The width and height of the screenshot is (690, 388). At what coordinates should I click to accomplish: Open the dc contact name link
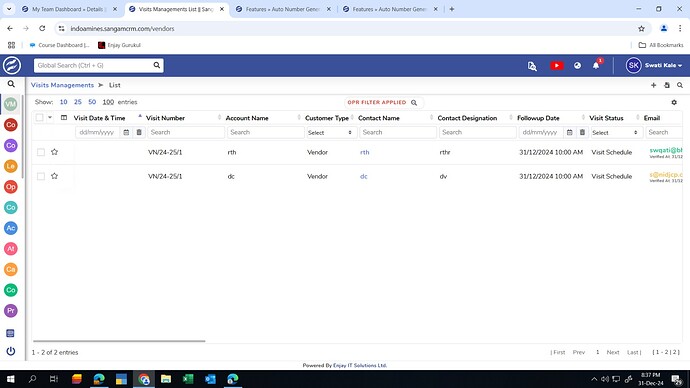363,176
